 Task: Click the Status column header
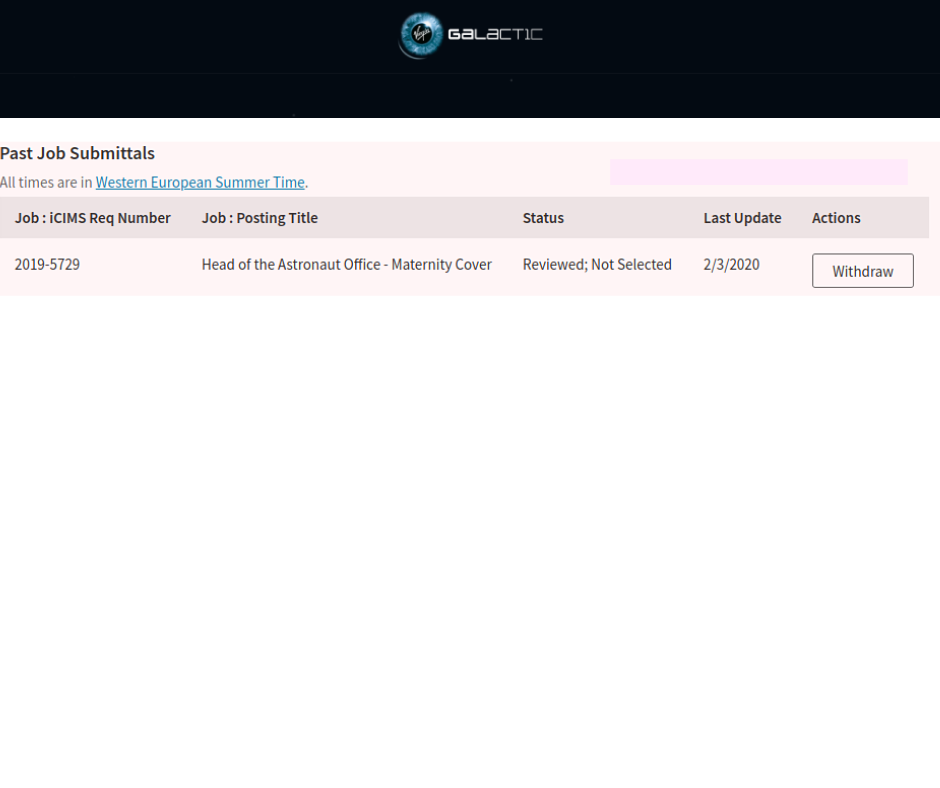tap(543, 218)
